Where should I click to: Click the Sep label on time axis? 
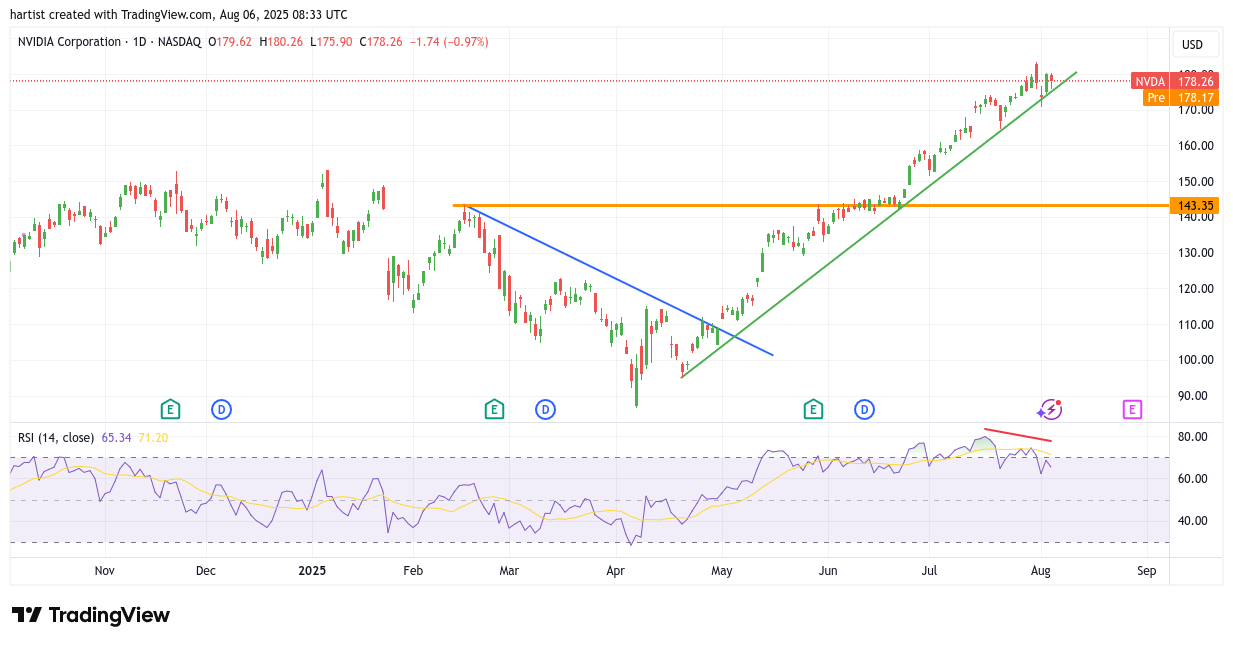1146,571
